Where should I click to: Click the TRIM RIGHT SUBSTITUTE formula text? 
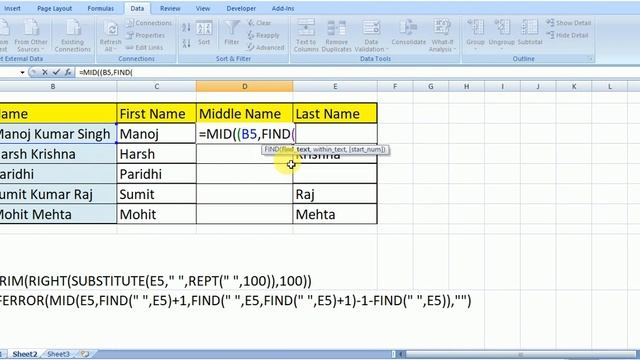click(156, 281)
